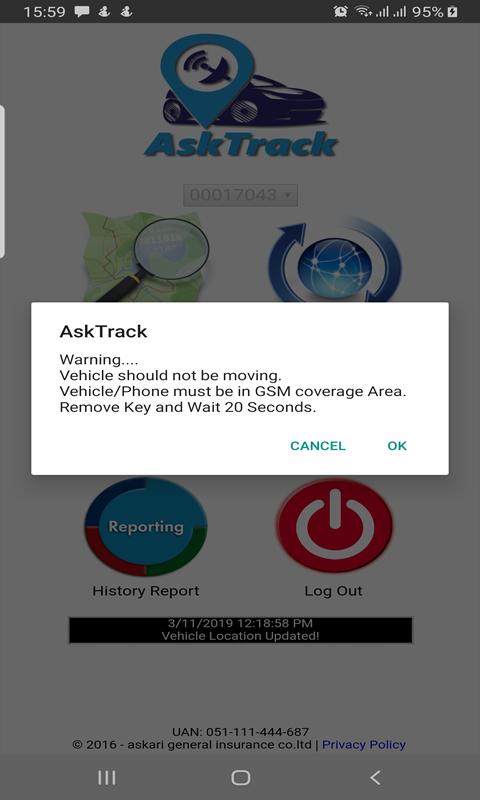Tap the globe refresh arrows icon
The width and height of the screenshot is (480, 800).
pos(335,260)
